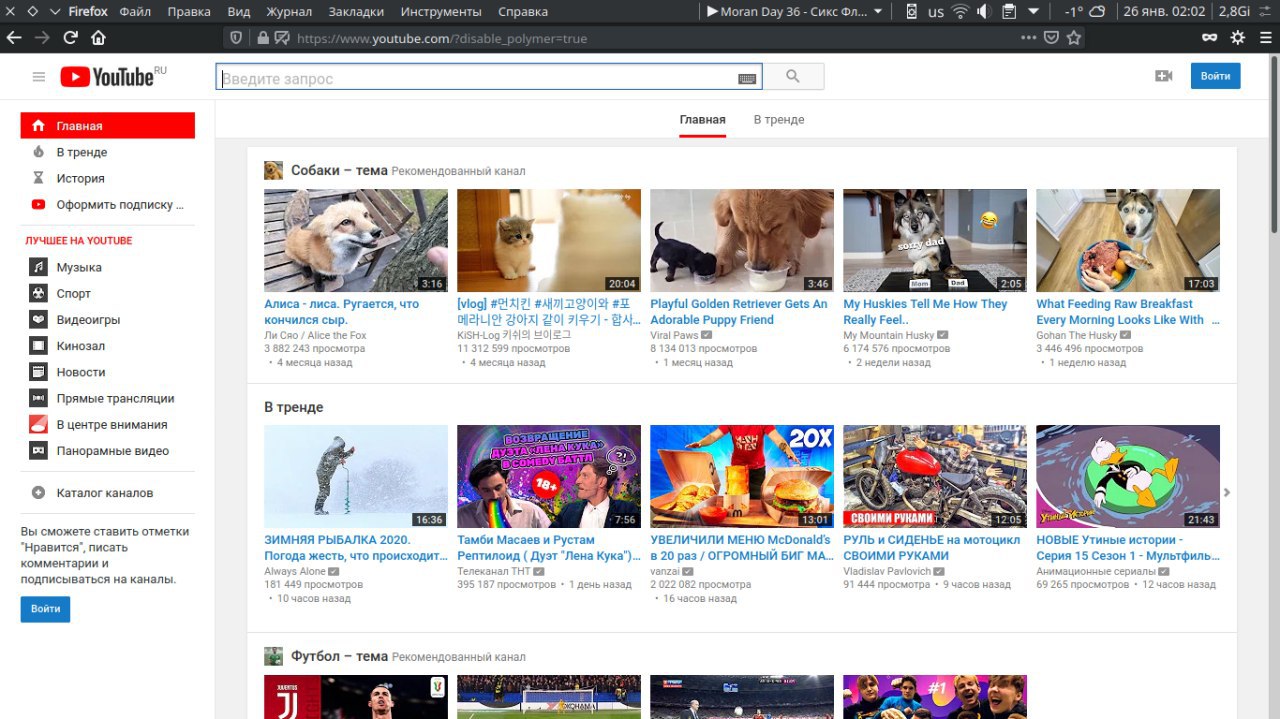Expand hidden system tray icons arrow
1280x719 pixels.
(x=1033, y=12)
